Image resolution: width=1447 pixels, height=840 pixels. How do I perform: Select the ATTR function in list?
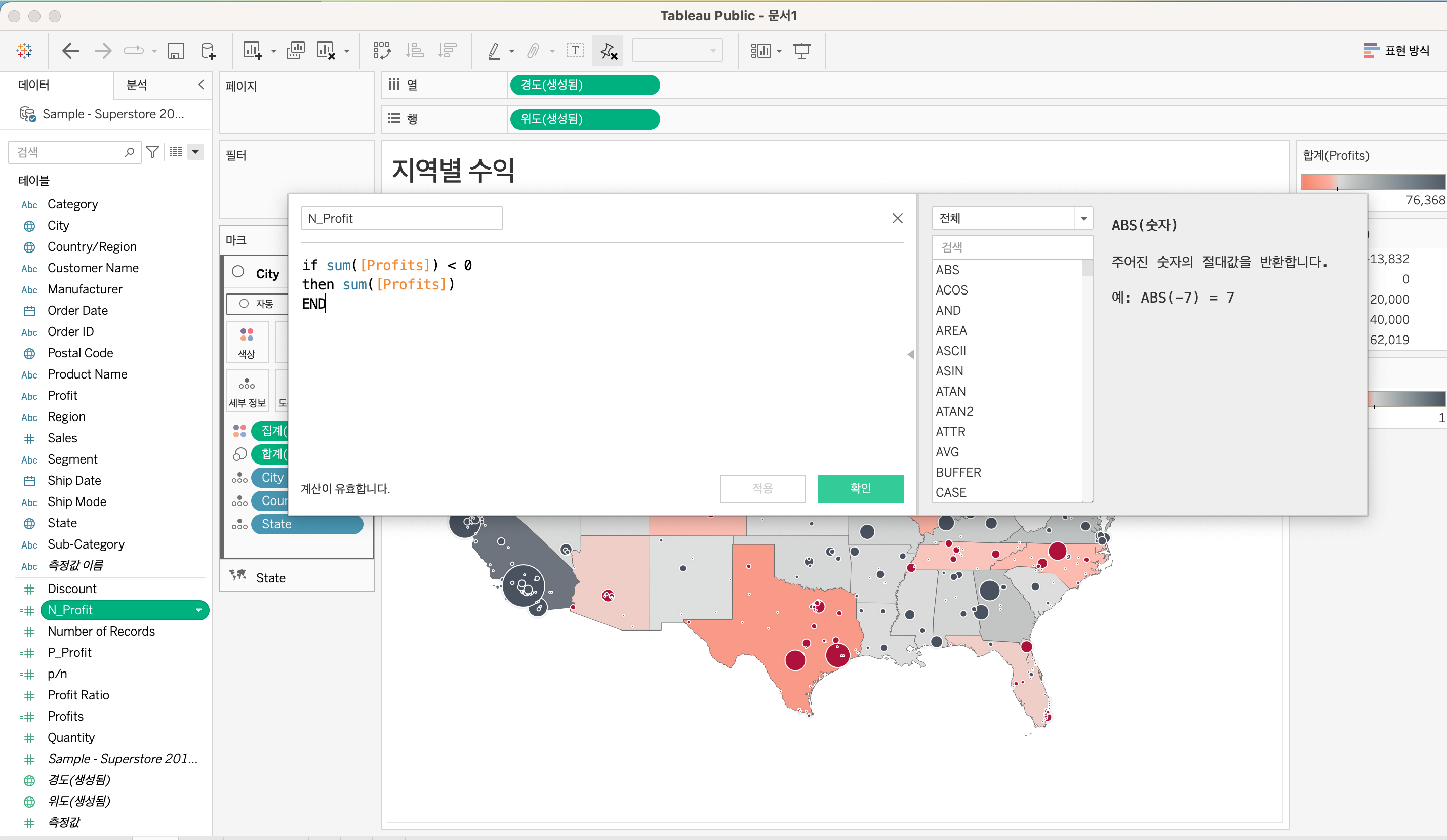click(950, 432)
